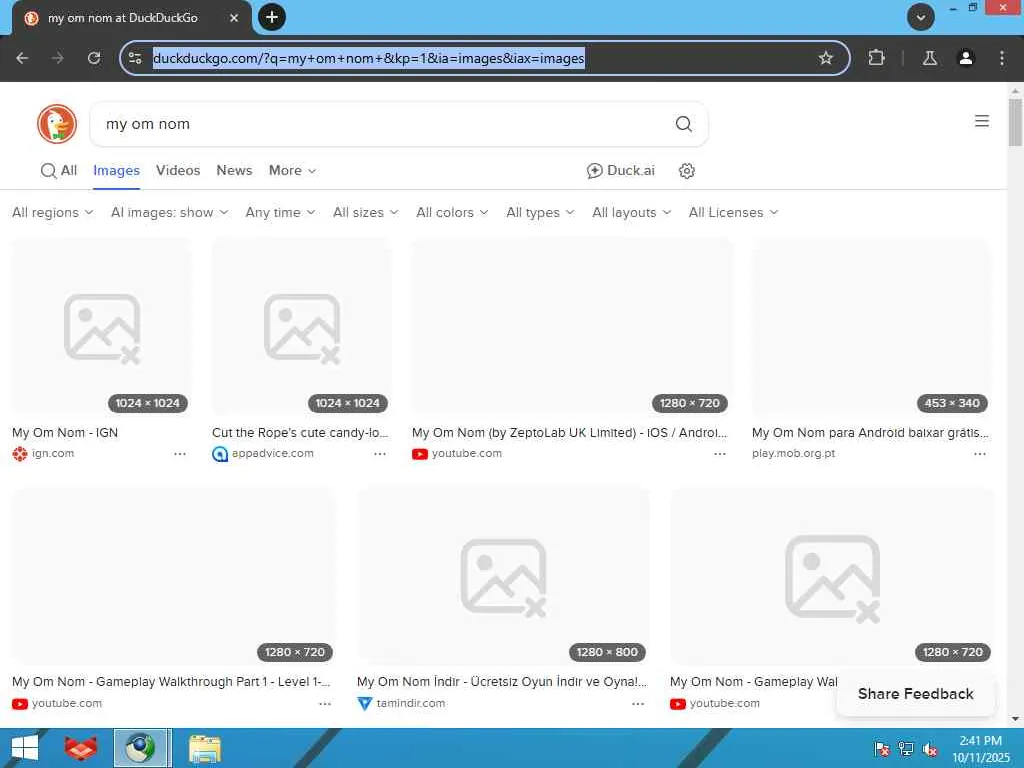Open the AI images: show filter

[170, 212]
